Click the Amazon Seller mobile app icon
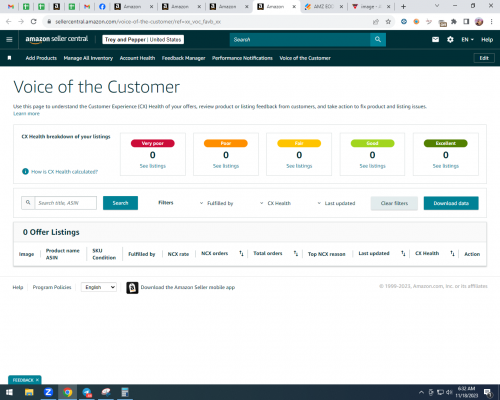 (x=132, y=287)
